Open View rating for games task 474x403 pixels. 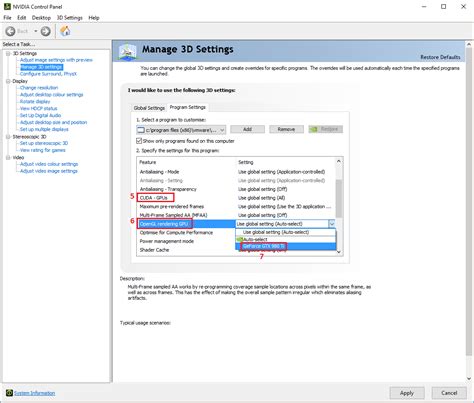(43, 150)
